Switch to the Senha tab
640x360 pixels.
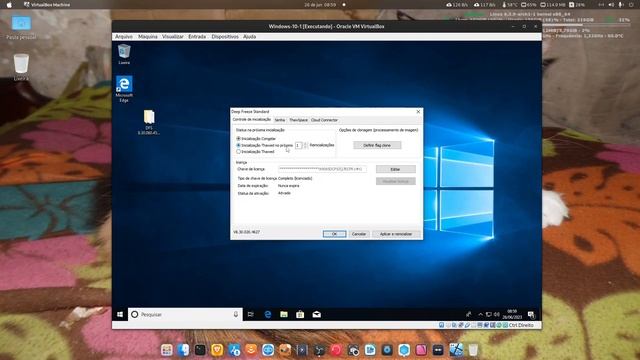point(280,120)
